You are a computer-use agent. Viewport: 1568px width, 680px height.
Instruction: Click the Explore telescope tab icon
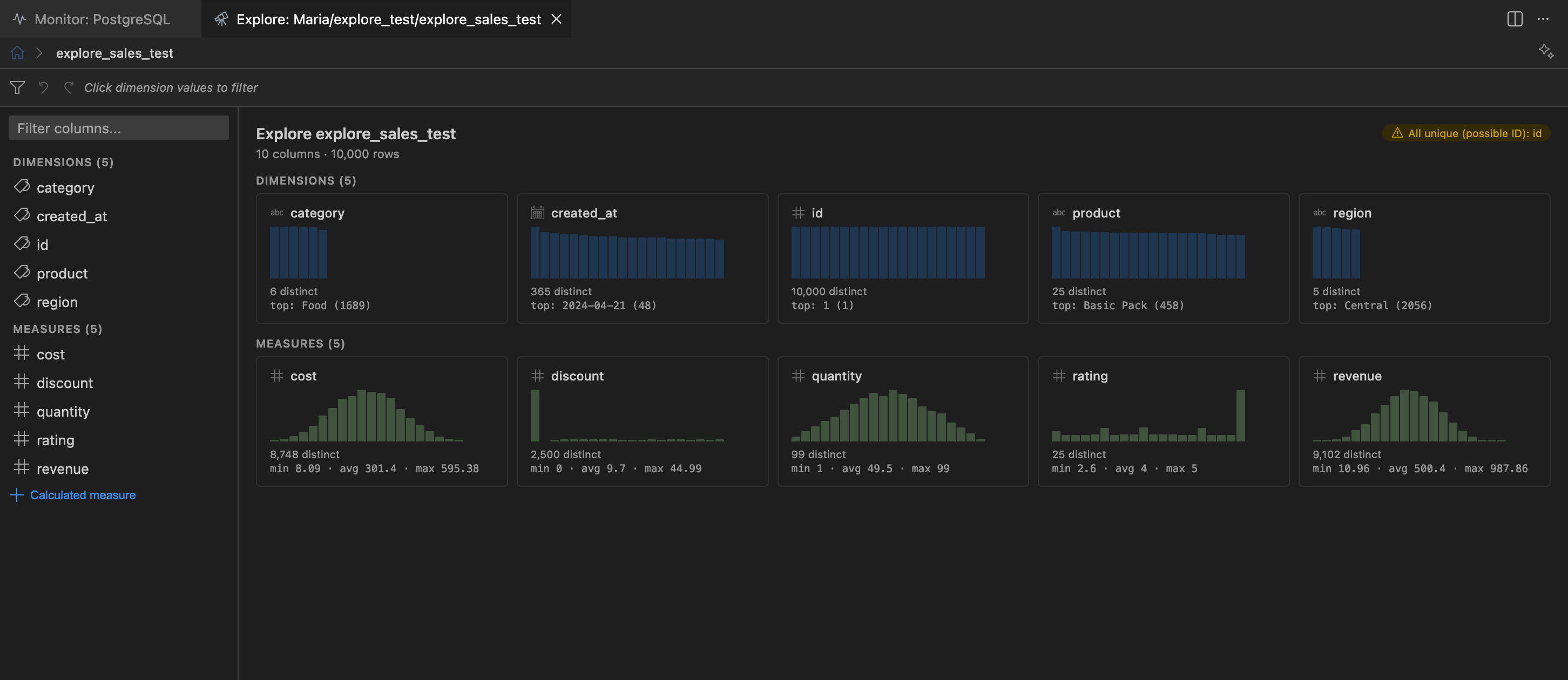click(x=221, y=19)
